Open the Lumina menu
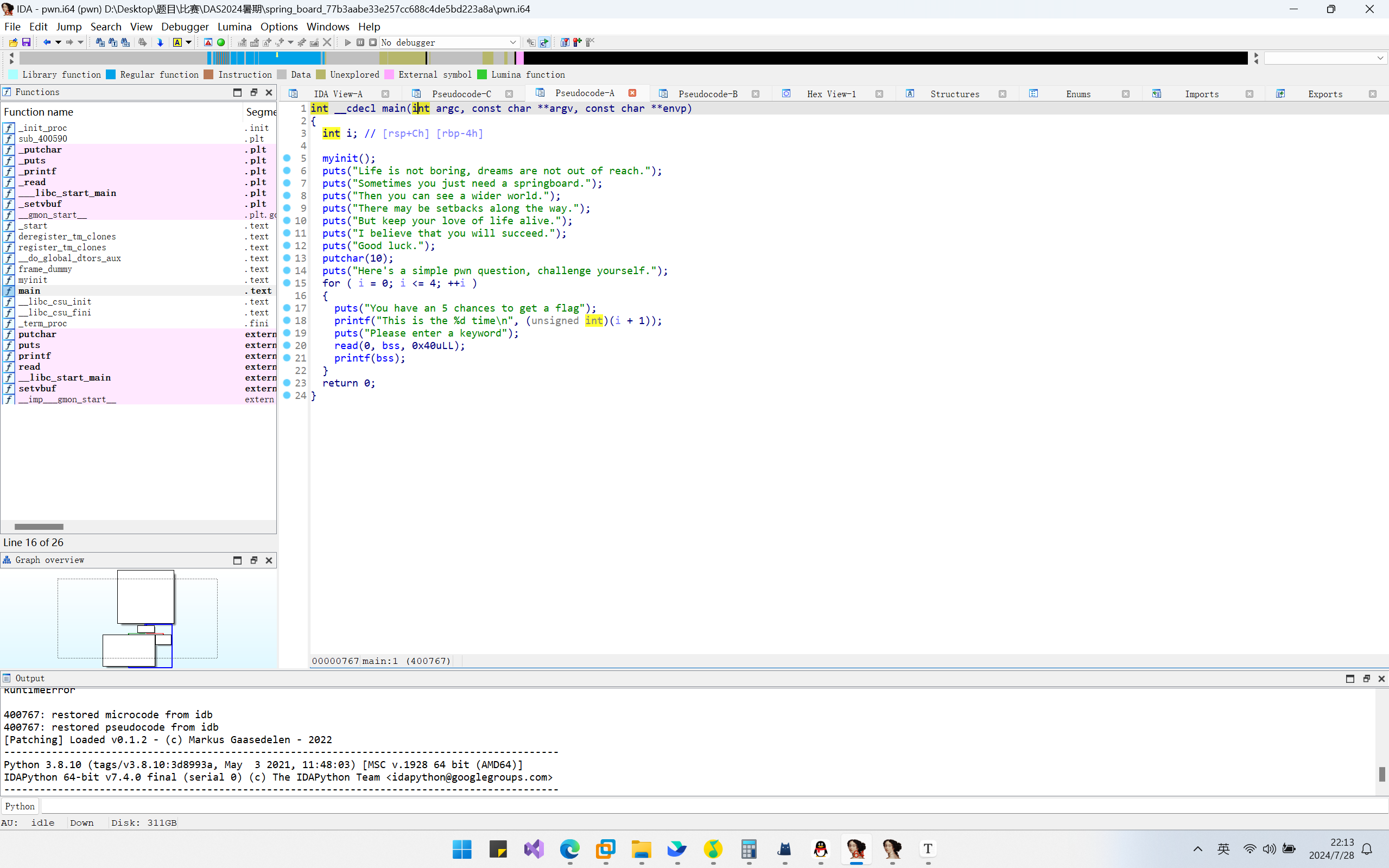The height and width of the screenshot is (868, 1389). [x=234, y=27]
